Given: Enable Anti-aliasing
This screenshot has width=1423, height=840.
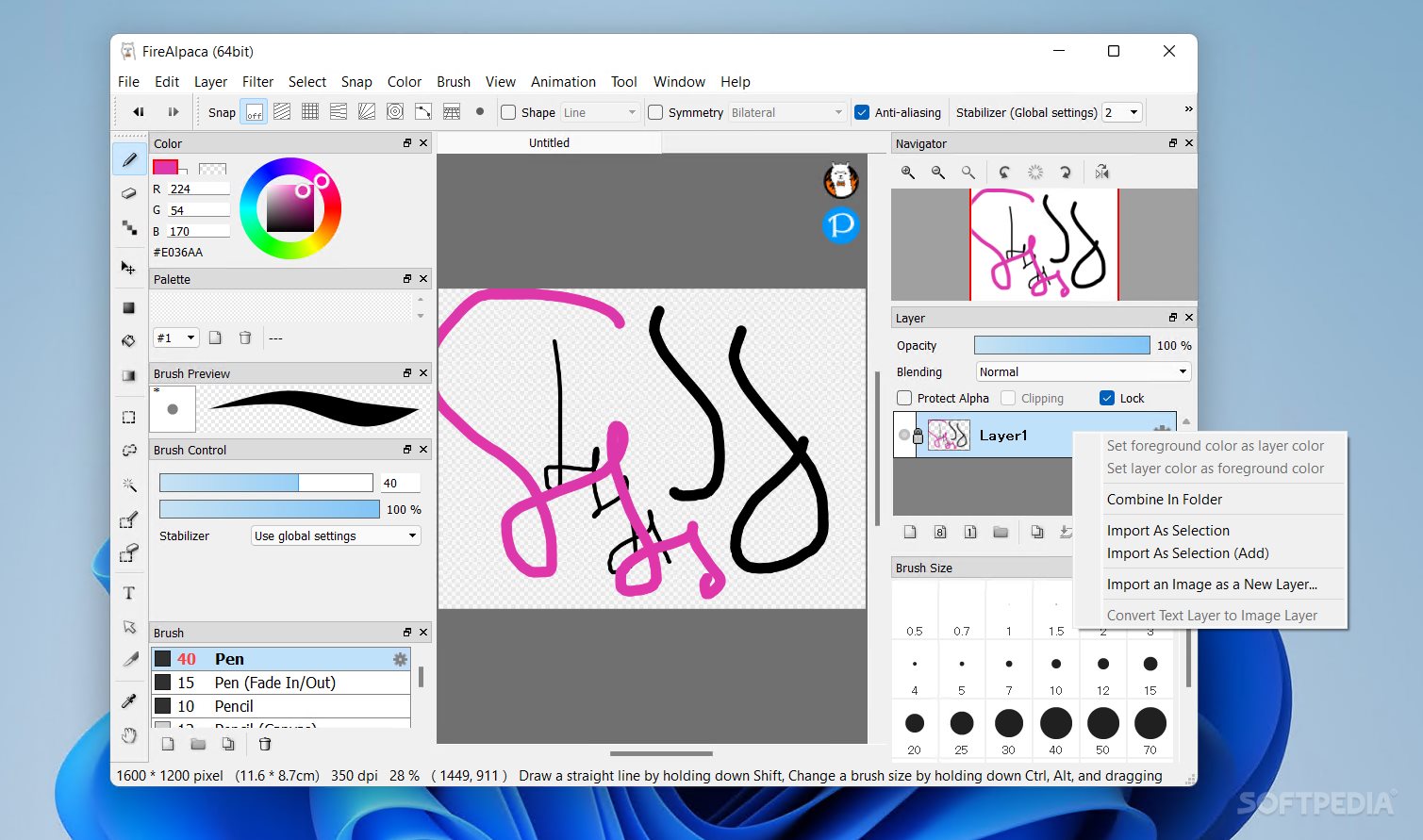Looking at the screenshot, I should [862, 111].
